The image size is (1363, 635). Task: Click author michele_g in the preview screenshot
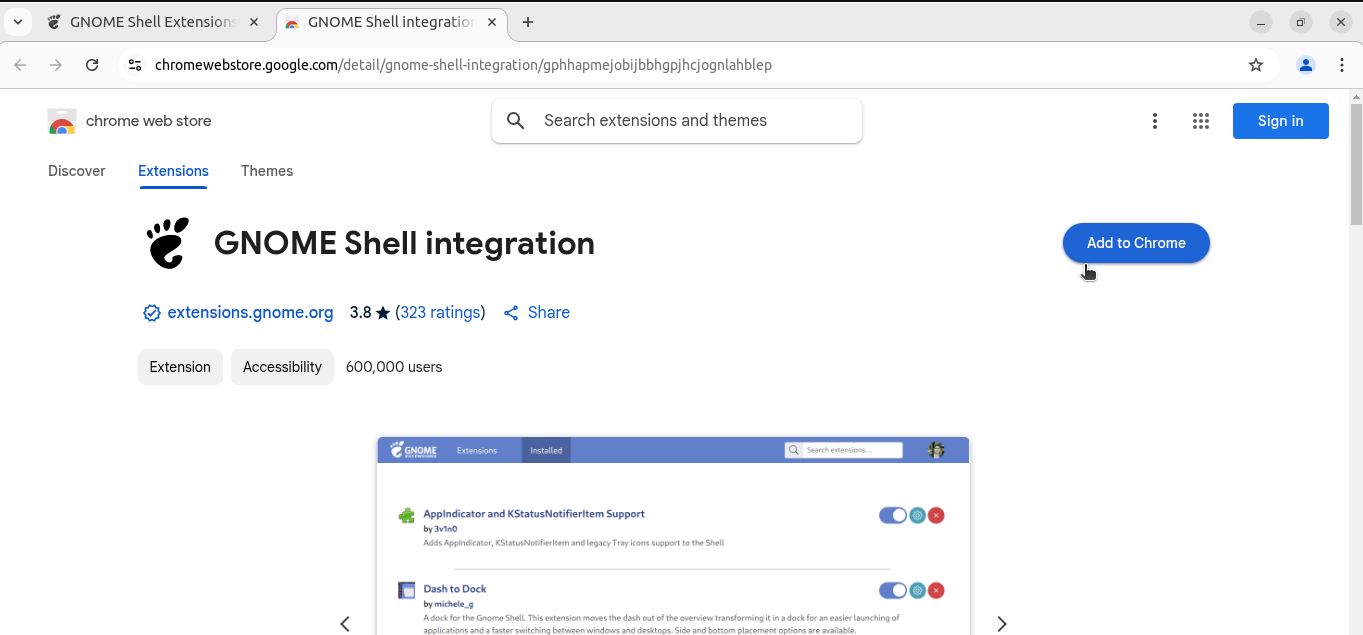click(454, 604)
